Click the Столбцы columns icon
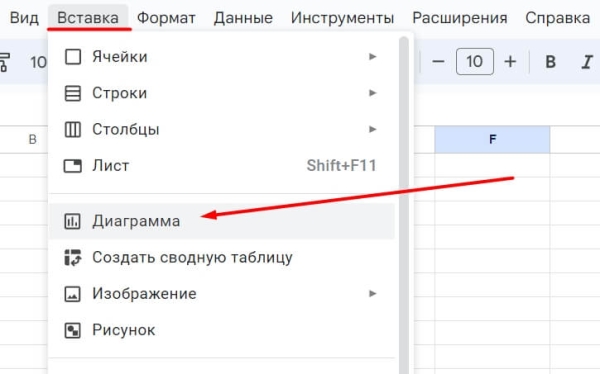This screenshot has width=600, height=374. click(x=73, y=129)
